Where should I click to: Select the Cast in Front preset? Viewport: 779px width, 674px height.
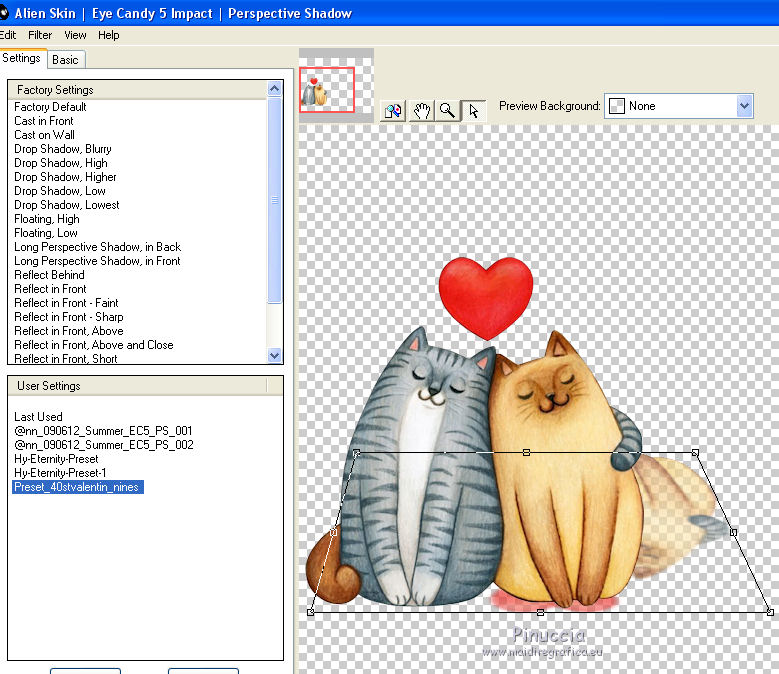44,121
